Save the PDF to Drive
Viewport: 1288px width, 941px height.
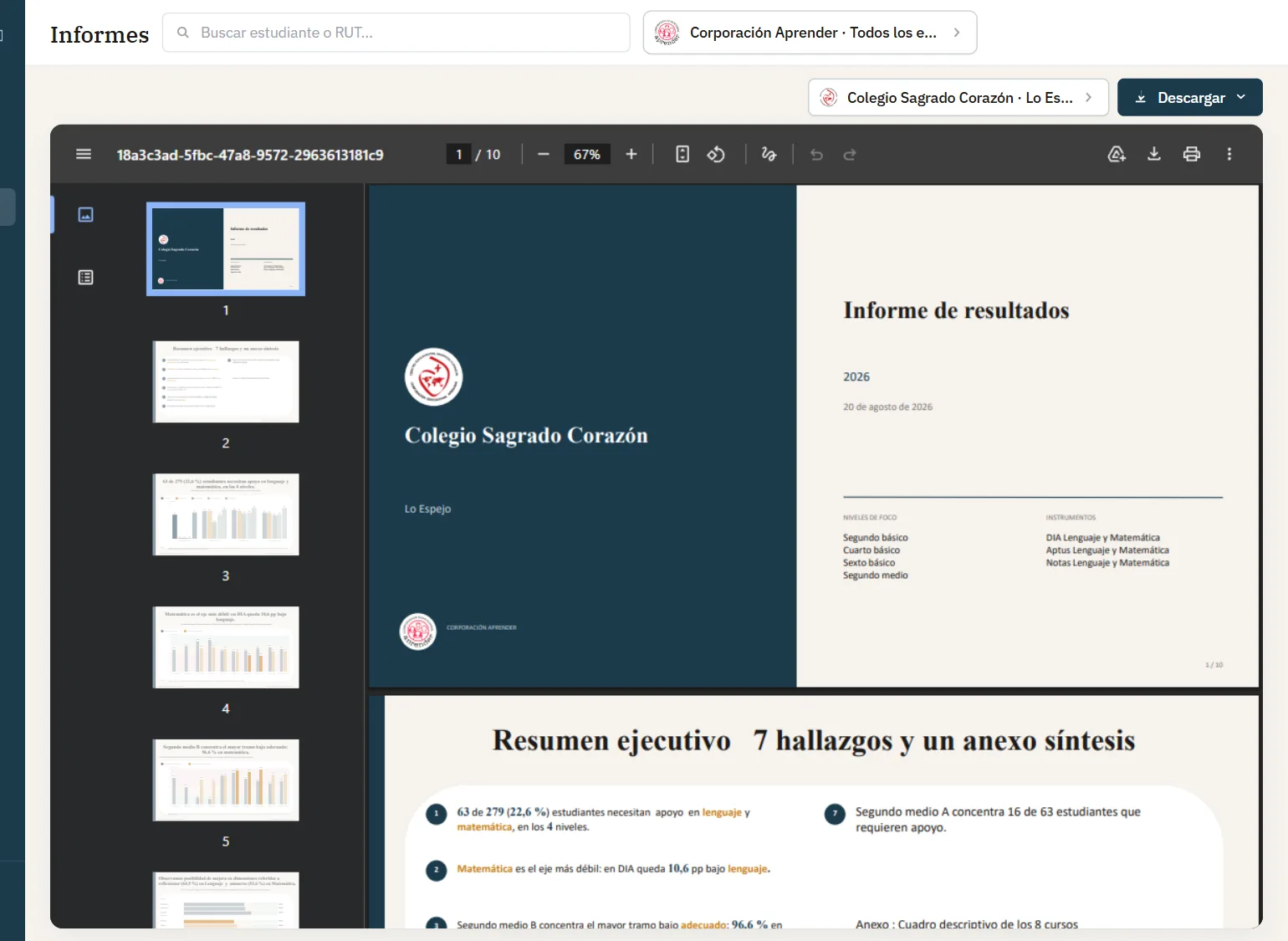click(x=1117, y=154)
